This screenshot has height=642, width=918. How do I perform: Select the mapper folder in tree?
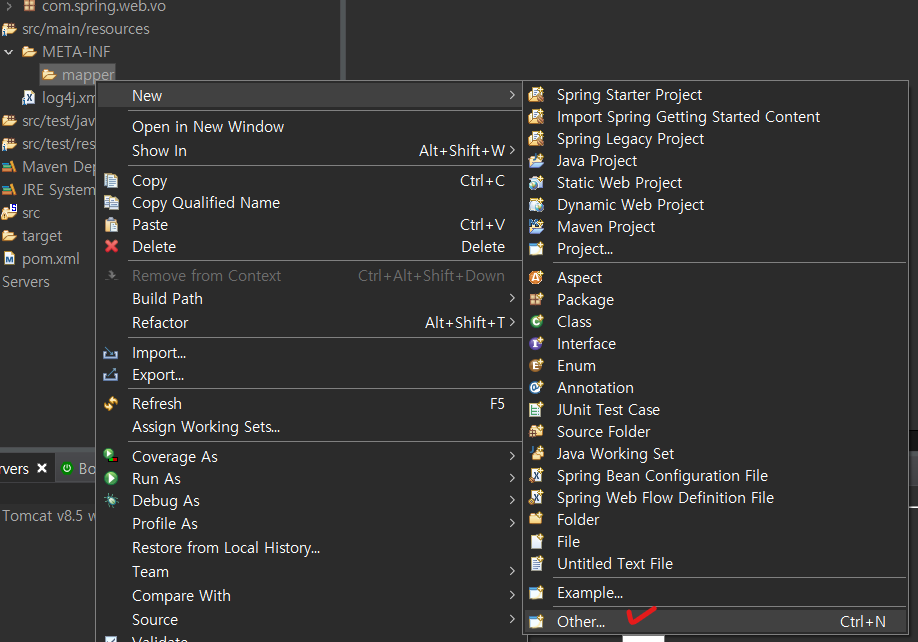click(x=78, y=75)
